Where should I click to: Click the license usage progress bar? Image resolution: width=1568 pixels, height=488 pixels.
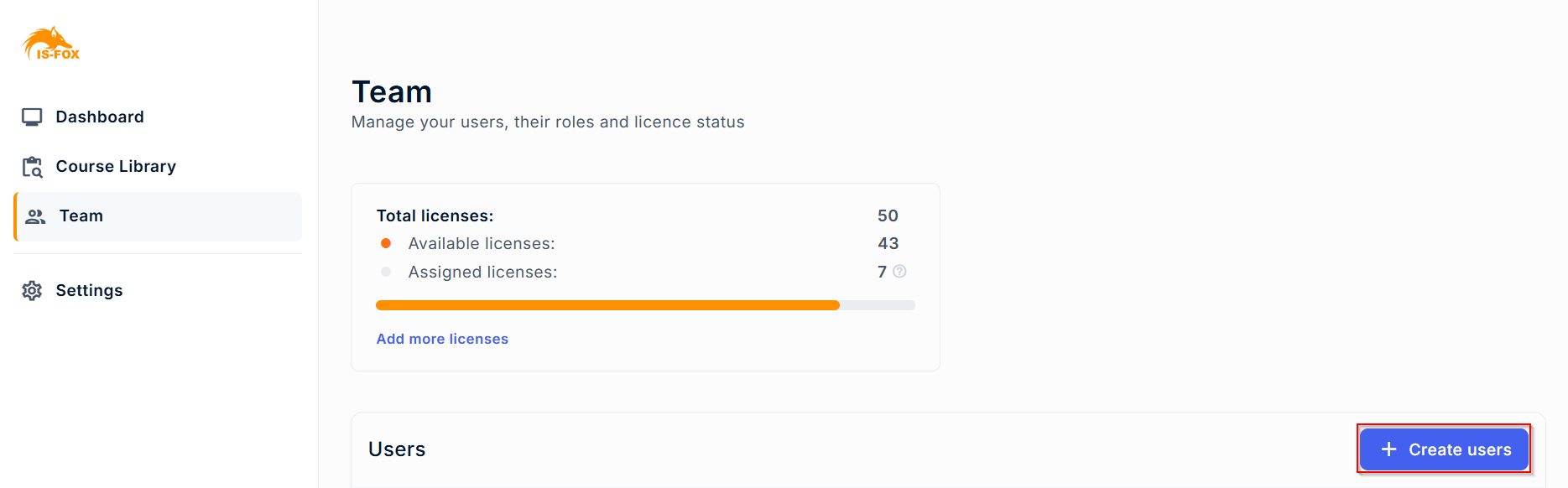645,305
